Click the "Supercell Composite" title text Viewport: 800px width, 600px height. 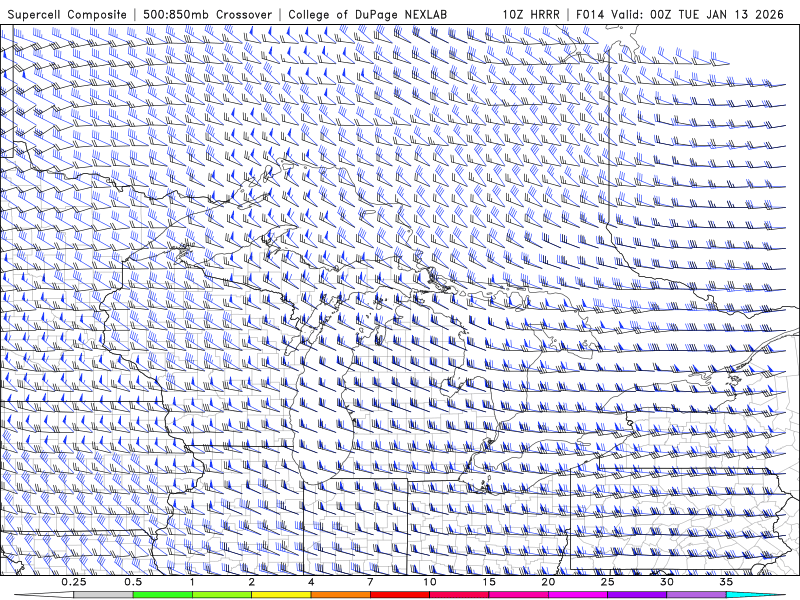point(67,15)
